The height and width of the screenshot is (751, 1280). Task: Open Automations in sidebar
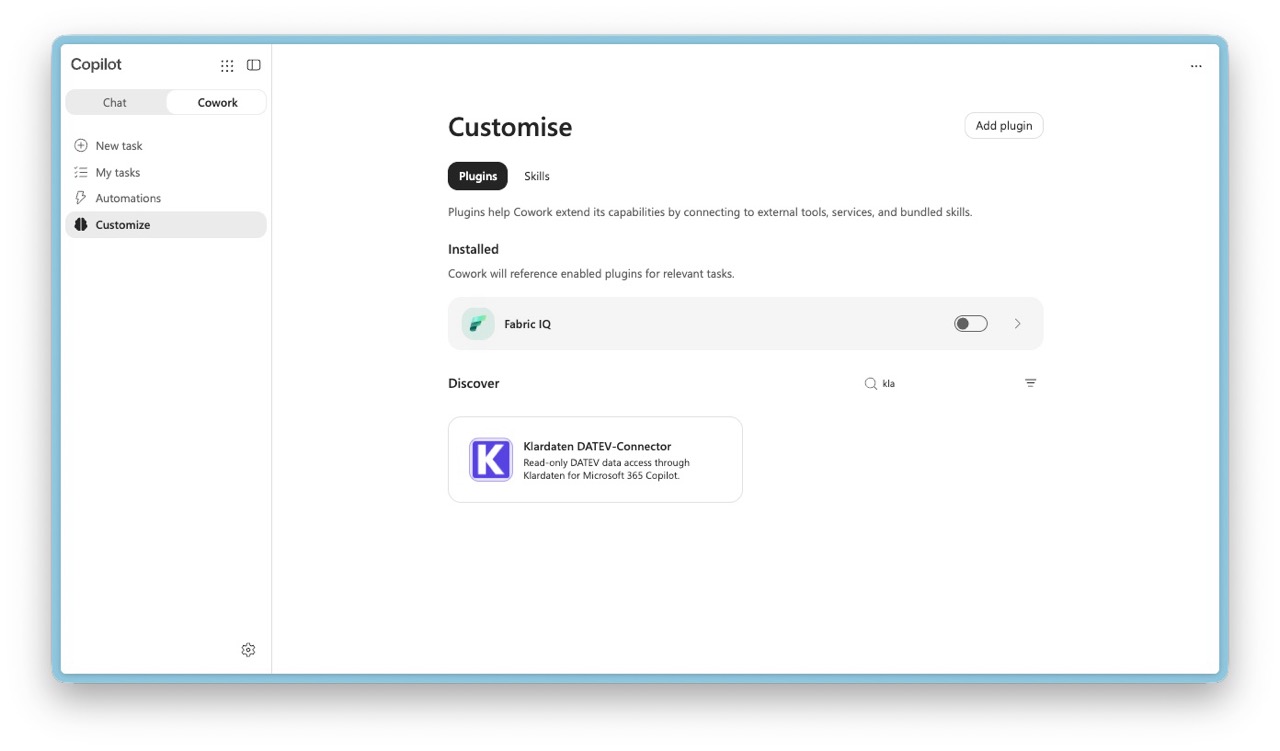click(x=166, y=198)
